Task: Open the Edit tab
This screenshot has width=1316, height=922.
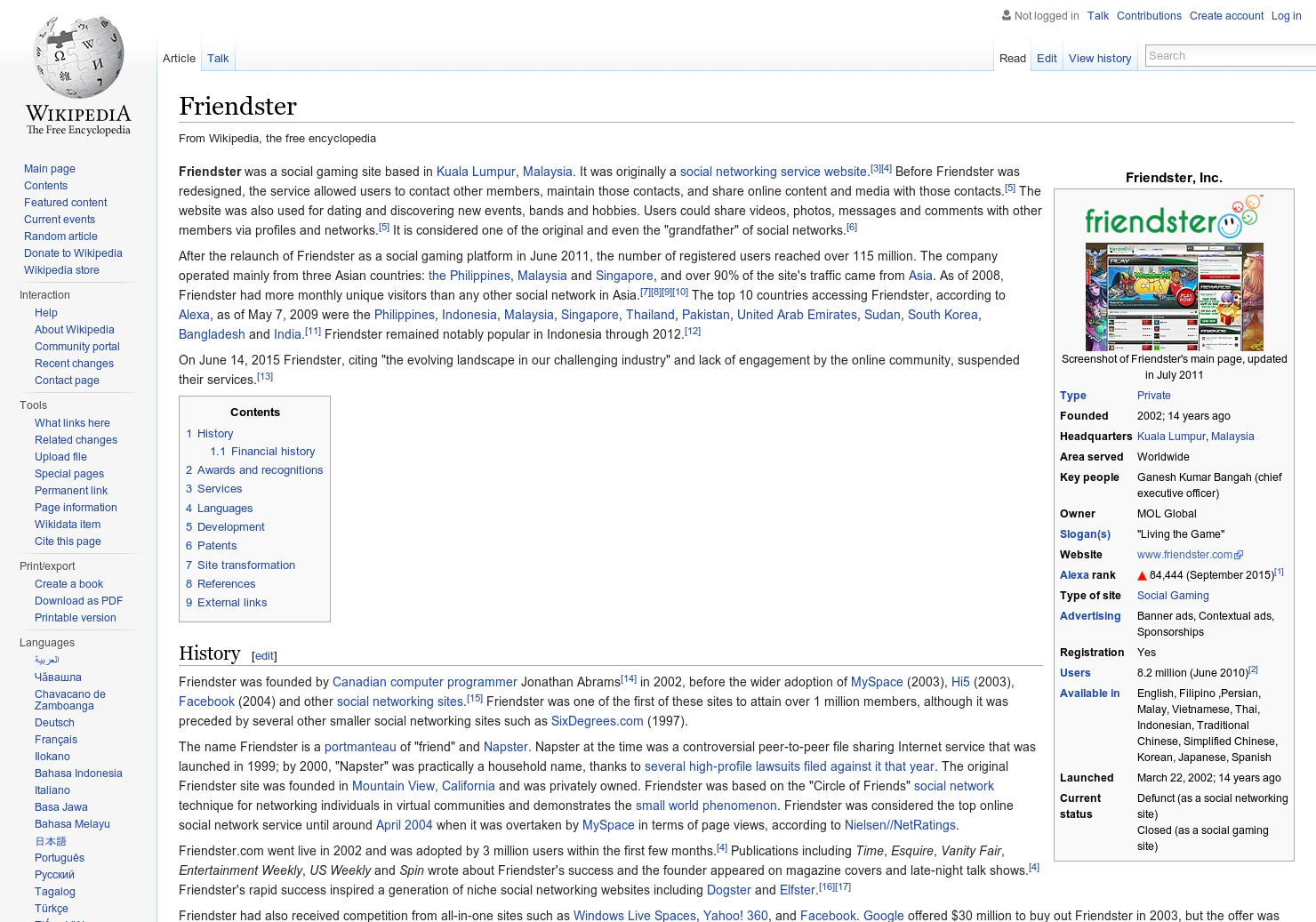Action: coord(1047,59)
